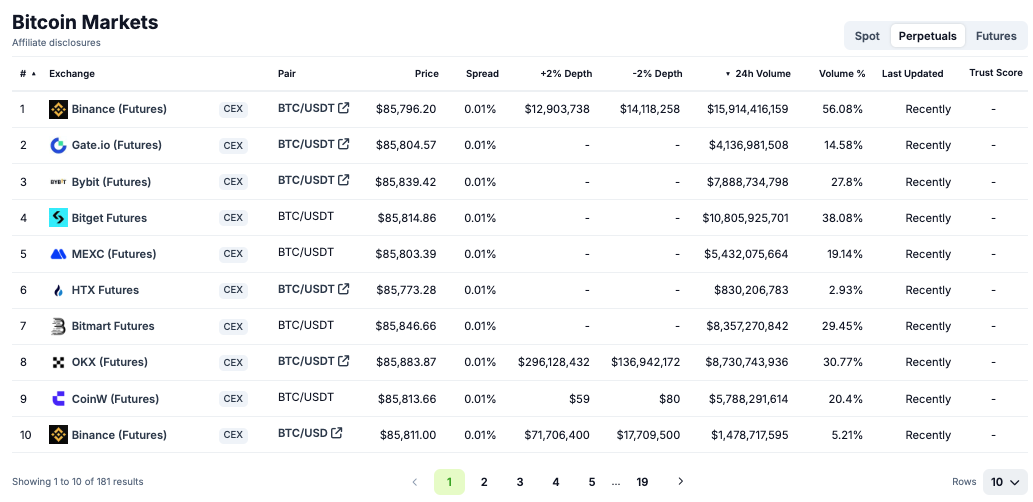Open Affiliate disclosures link
Viewport: 1033px width, 502px height.
56,43
